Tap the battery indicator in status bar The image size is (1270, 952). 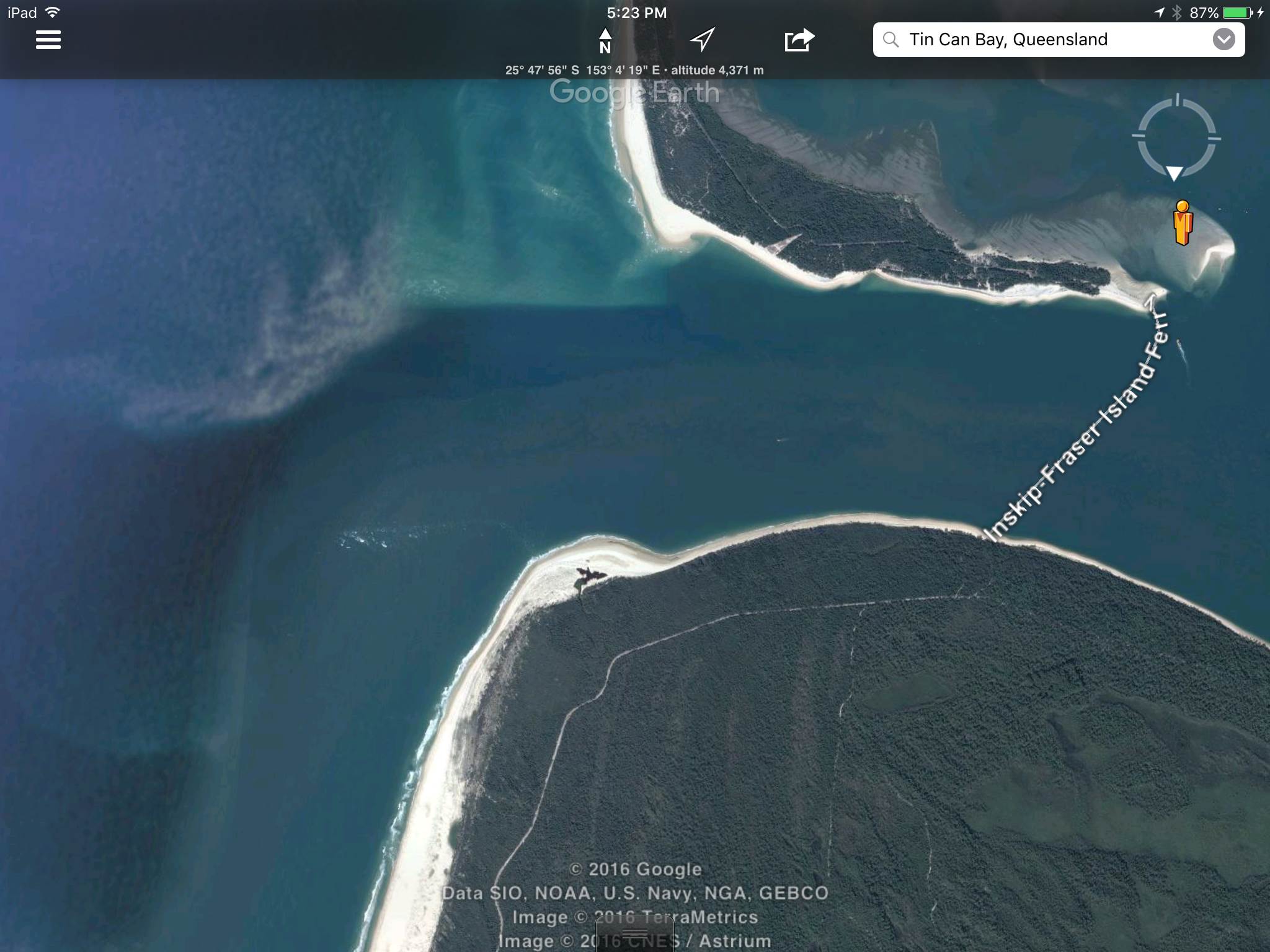pos(1237,12)
